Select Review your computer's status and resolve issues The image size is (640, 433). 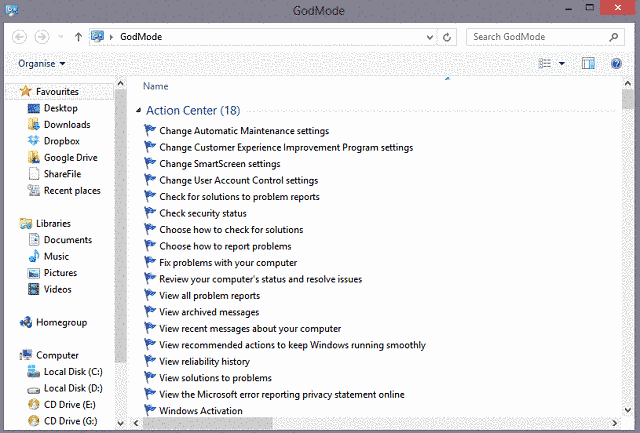(x=260, y=279)
